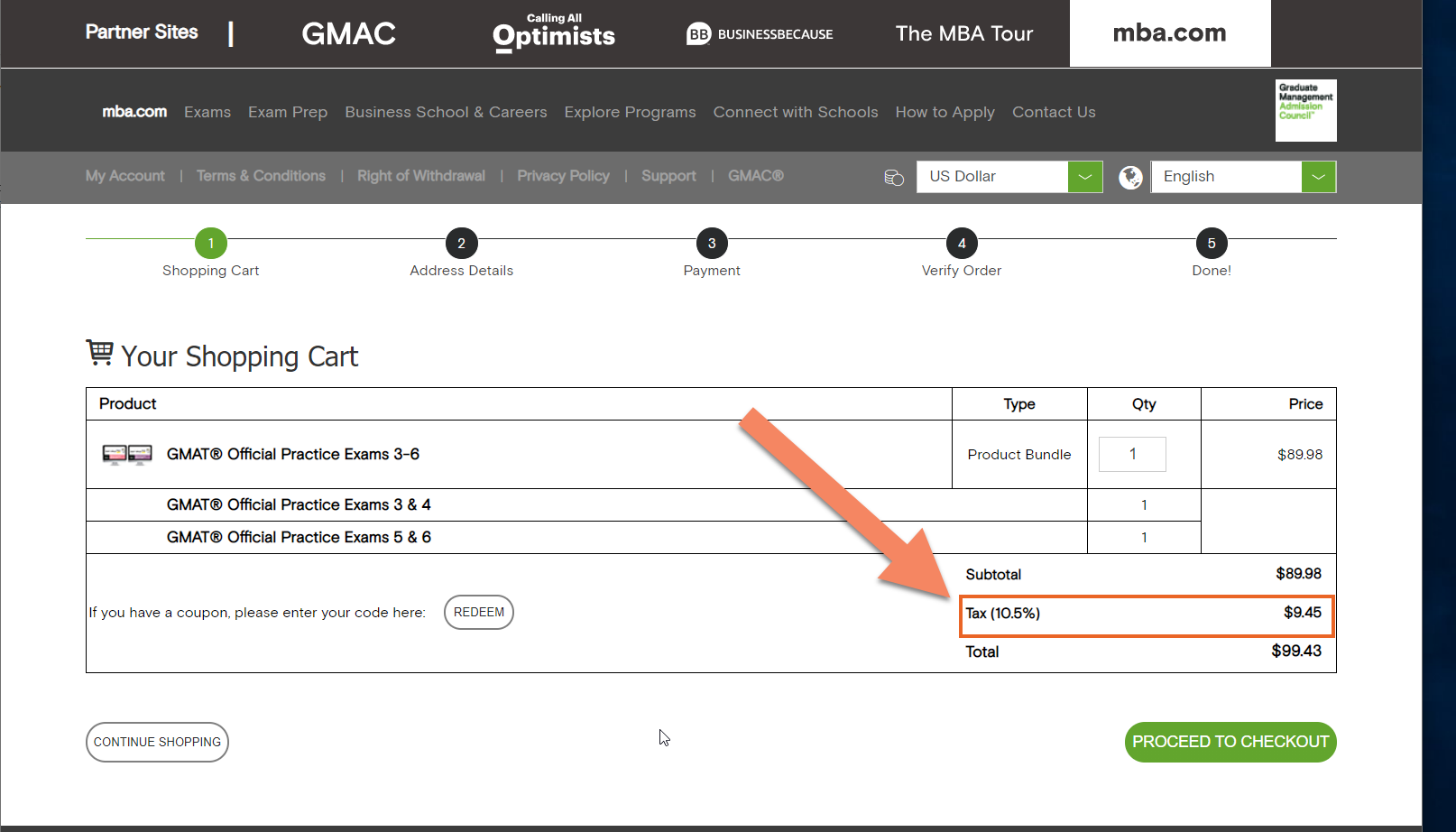
Task: Open the Privacy Policy link
Action: click(x=563, y=176)
